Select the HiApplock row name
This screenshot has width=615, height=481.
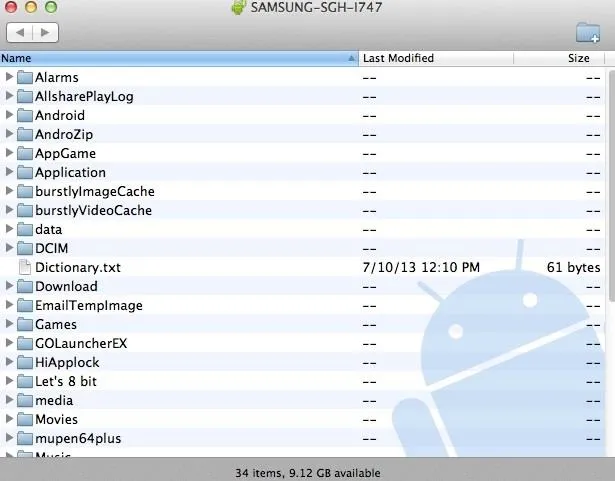[x=67, y=363]
